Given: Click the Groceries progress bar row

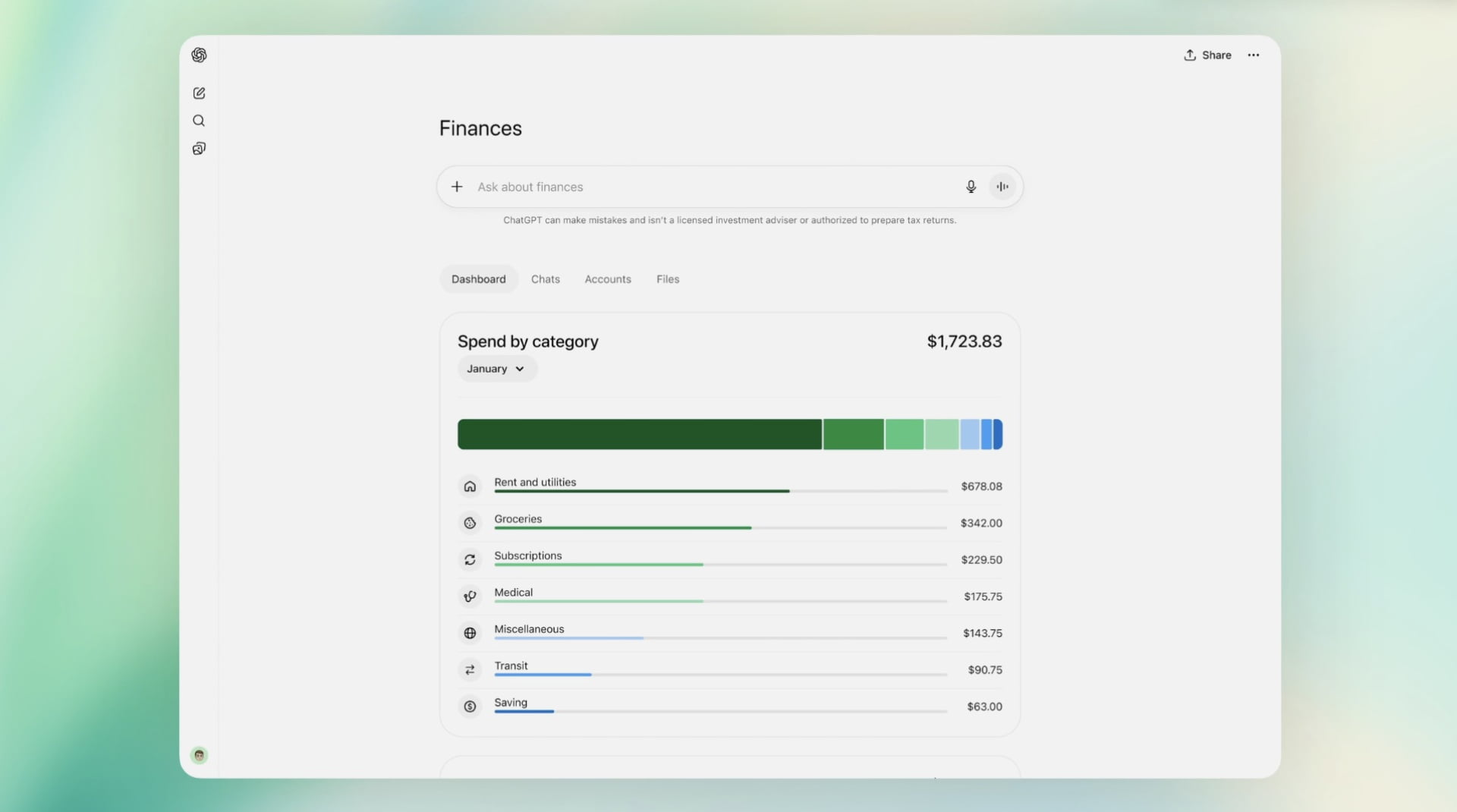Looking at the screenshot, I should pos(730,523).
